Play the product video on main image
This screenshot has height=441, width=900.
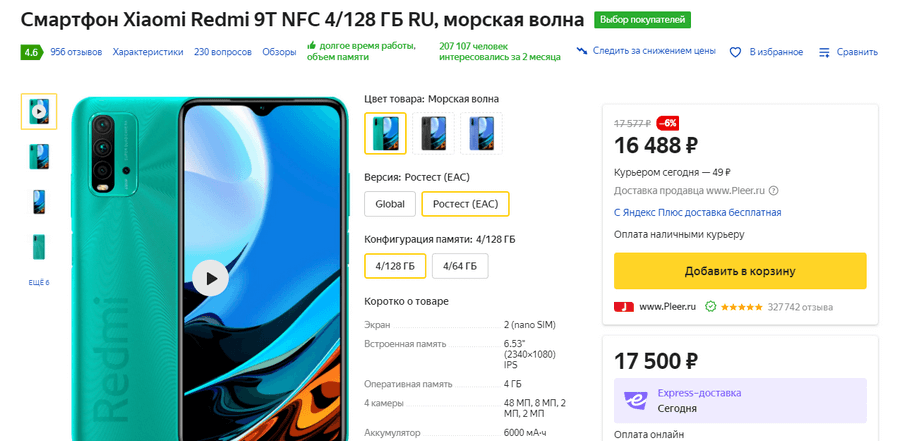(210, 277)
